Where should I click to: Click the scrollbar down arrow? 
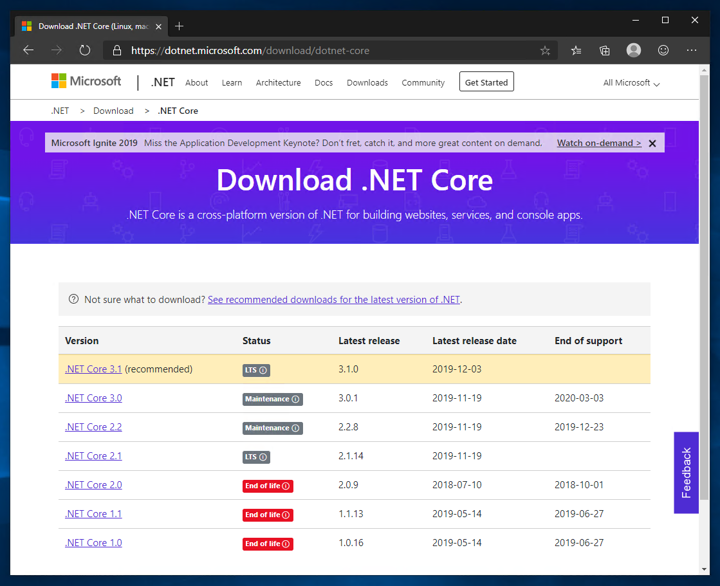tap(704, 569)
